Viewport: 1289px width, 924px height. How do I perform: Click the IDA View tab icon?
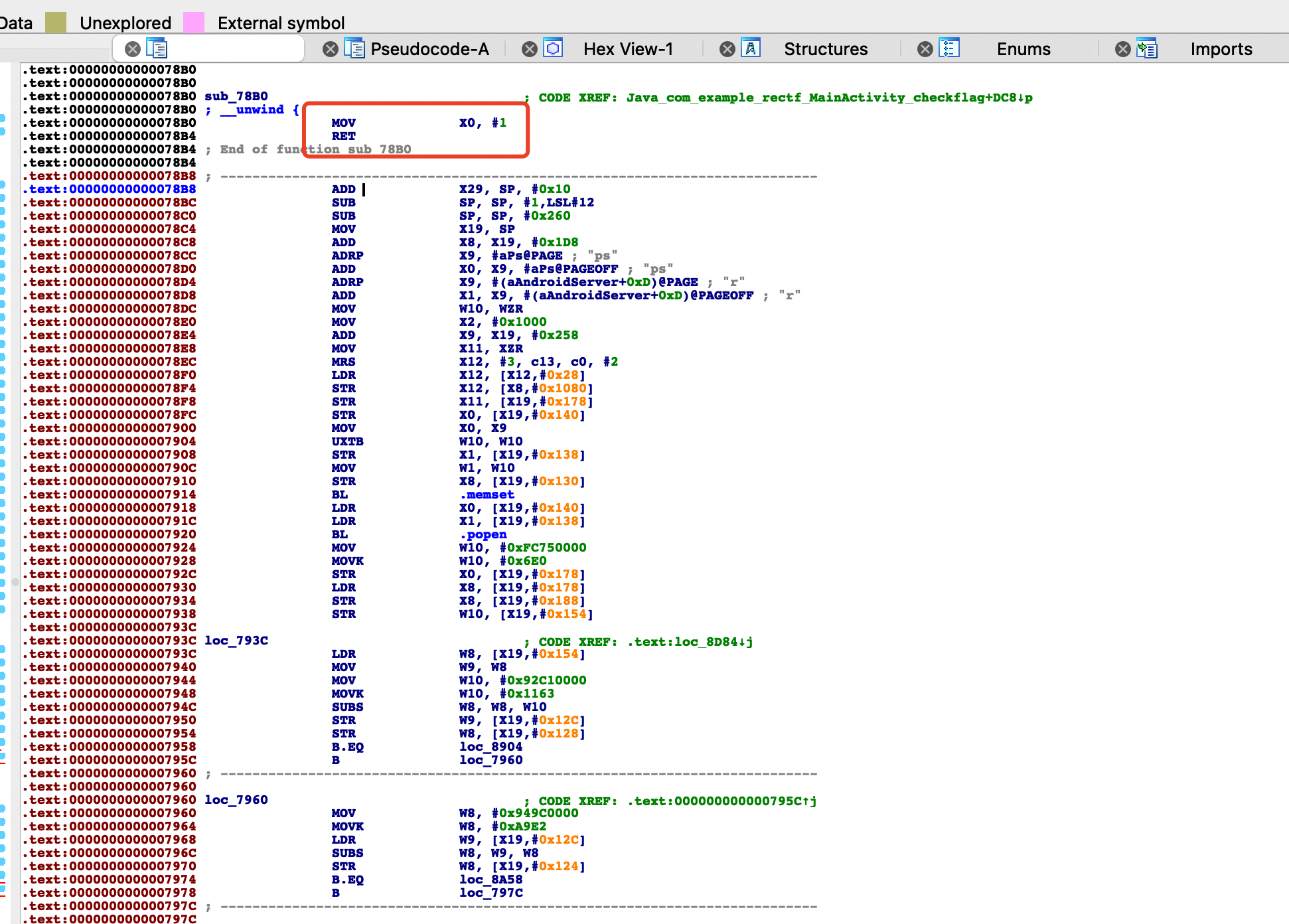click(x=157, y=48)
